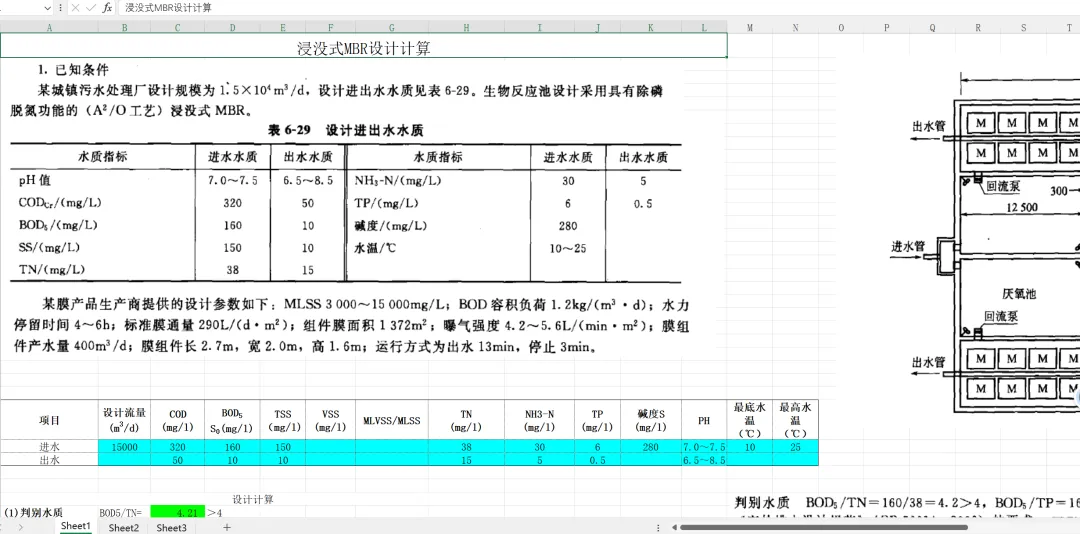Go to next sheet using tab-scroll arrow
Viewport: 1080px width, 534px height.
pyautogui.click(x=21, y=528)
